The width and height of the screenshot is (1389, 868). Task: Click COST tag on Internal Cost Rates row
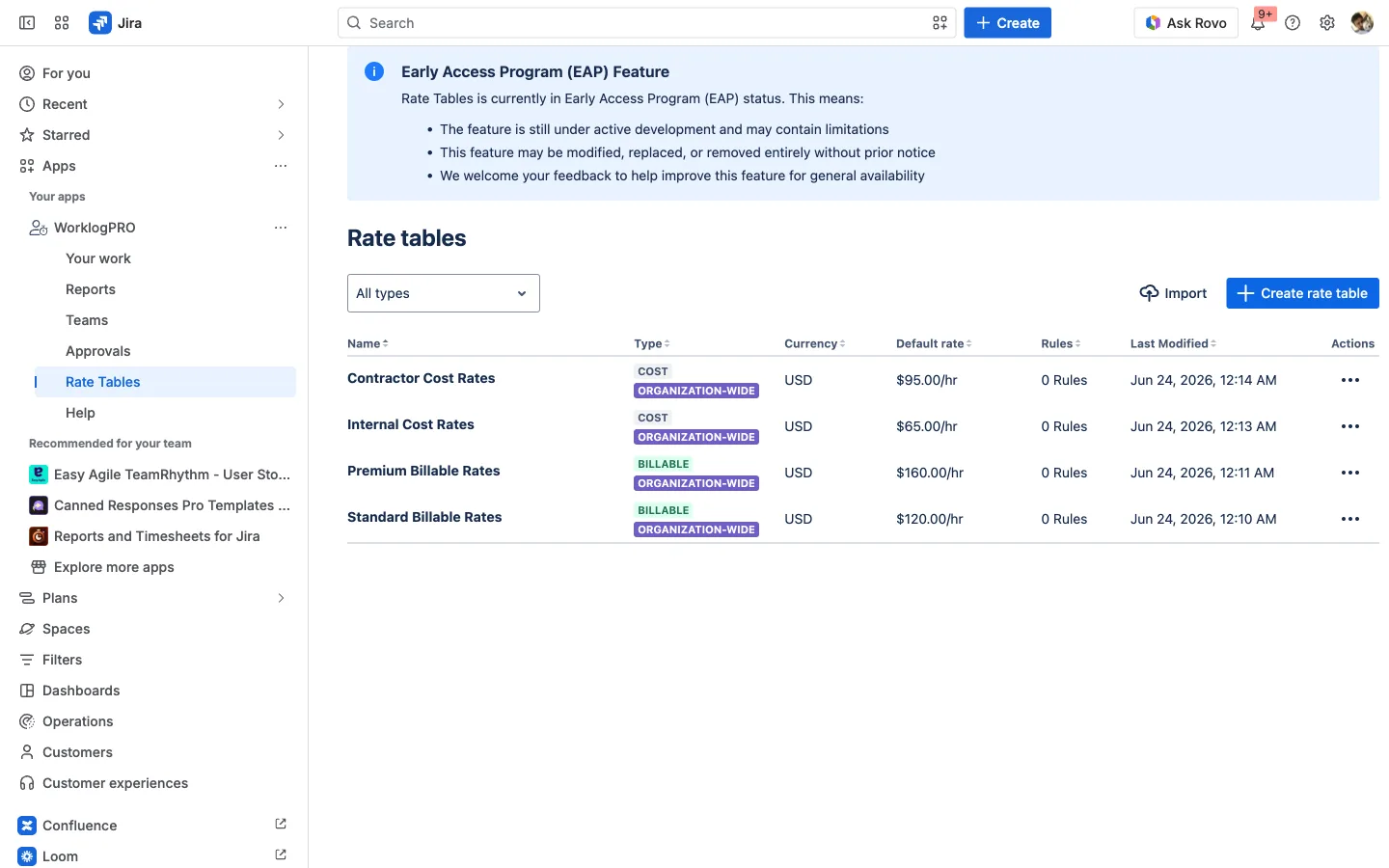click(x=653, y=418)
